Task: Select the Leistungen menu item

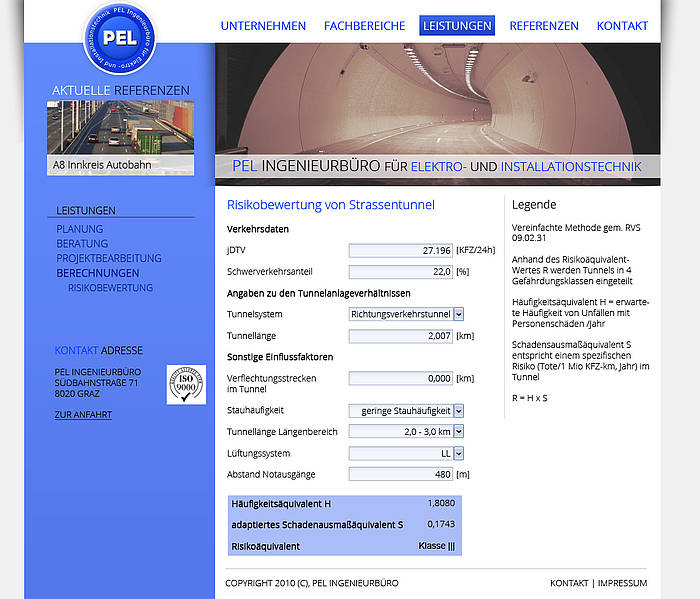Action: pos(457,25)
